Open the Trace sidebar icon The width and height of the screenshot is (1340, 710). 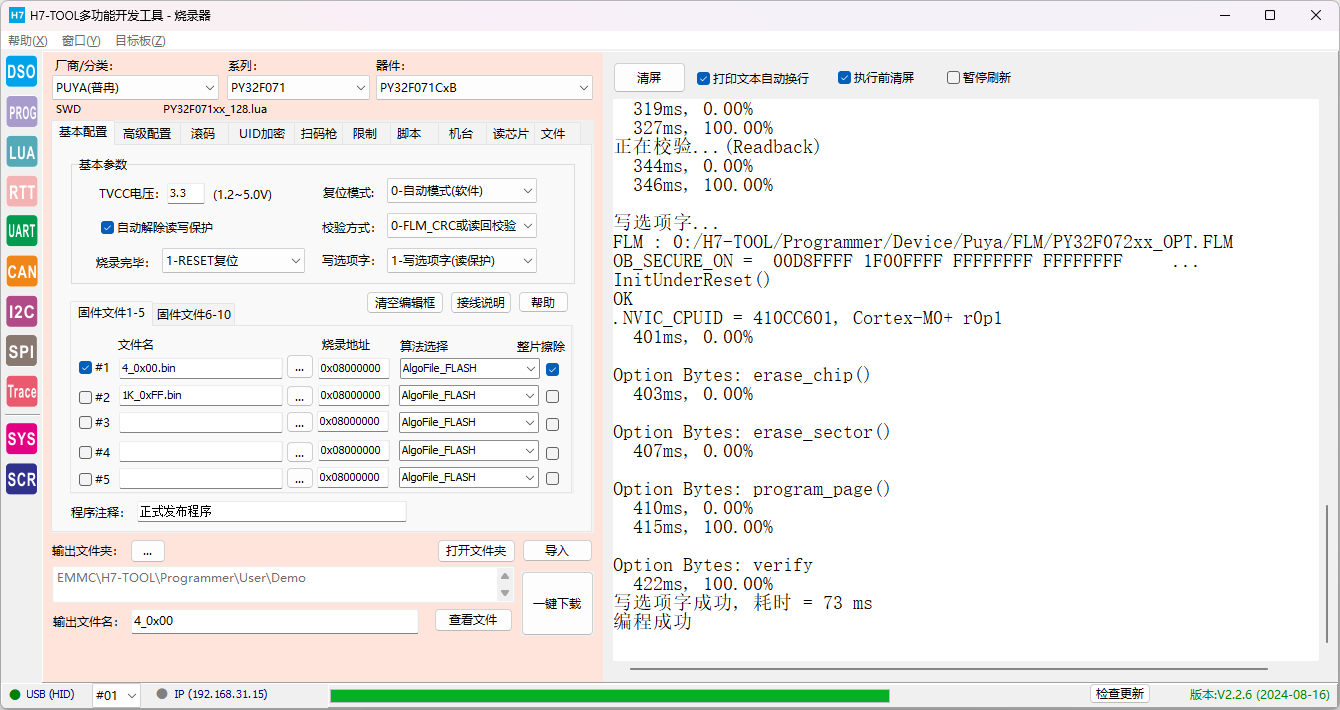(21, 391)
